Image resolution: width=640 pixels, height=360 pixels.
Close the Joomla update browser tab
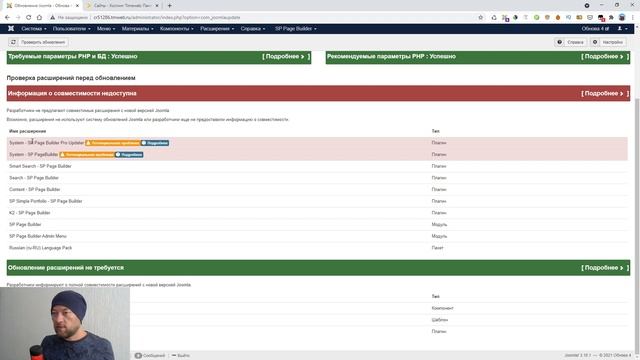(77, 6)
